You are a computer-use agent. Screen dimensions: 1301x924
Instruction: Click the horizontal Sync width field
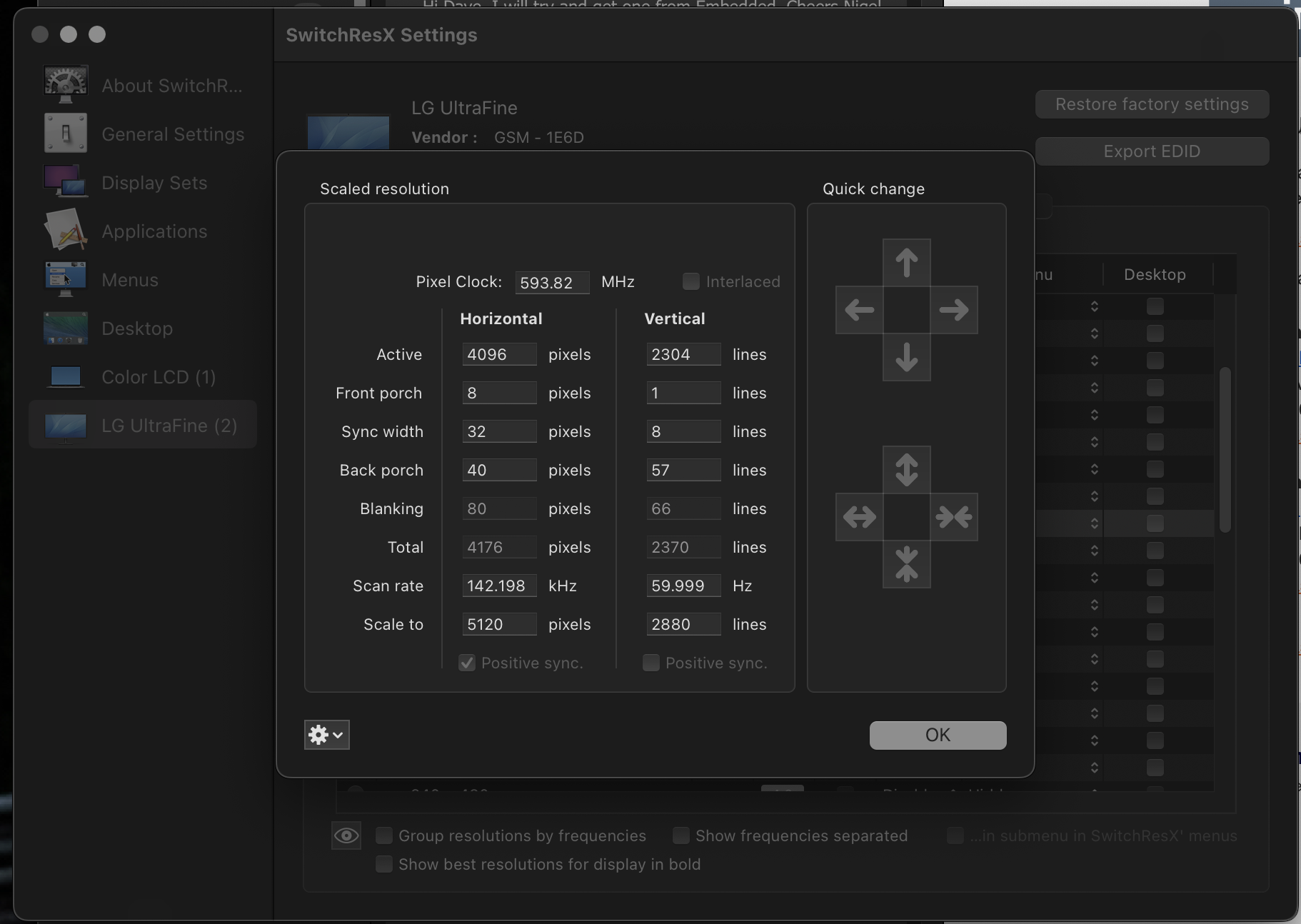pos(499,431)
